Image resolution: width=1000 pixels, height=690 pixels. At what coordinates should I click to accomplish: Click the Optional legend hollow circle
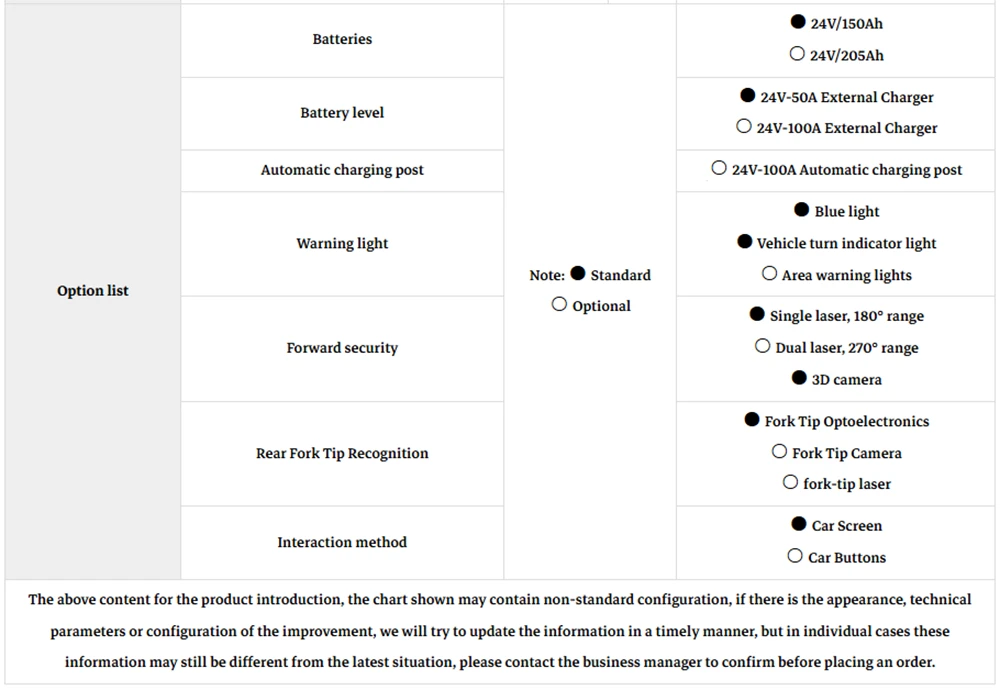coord(559,304)
